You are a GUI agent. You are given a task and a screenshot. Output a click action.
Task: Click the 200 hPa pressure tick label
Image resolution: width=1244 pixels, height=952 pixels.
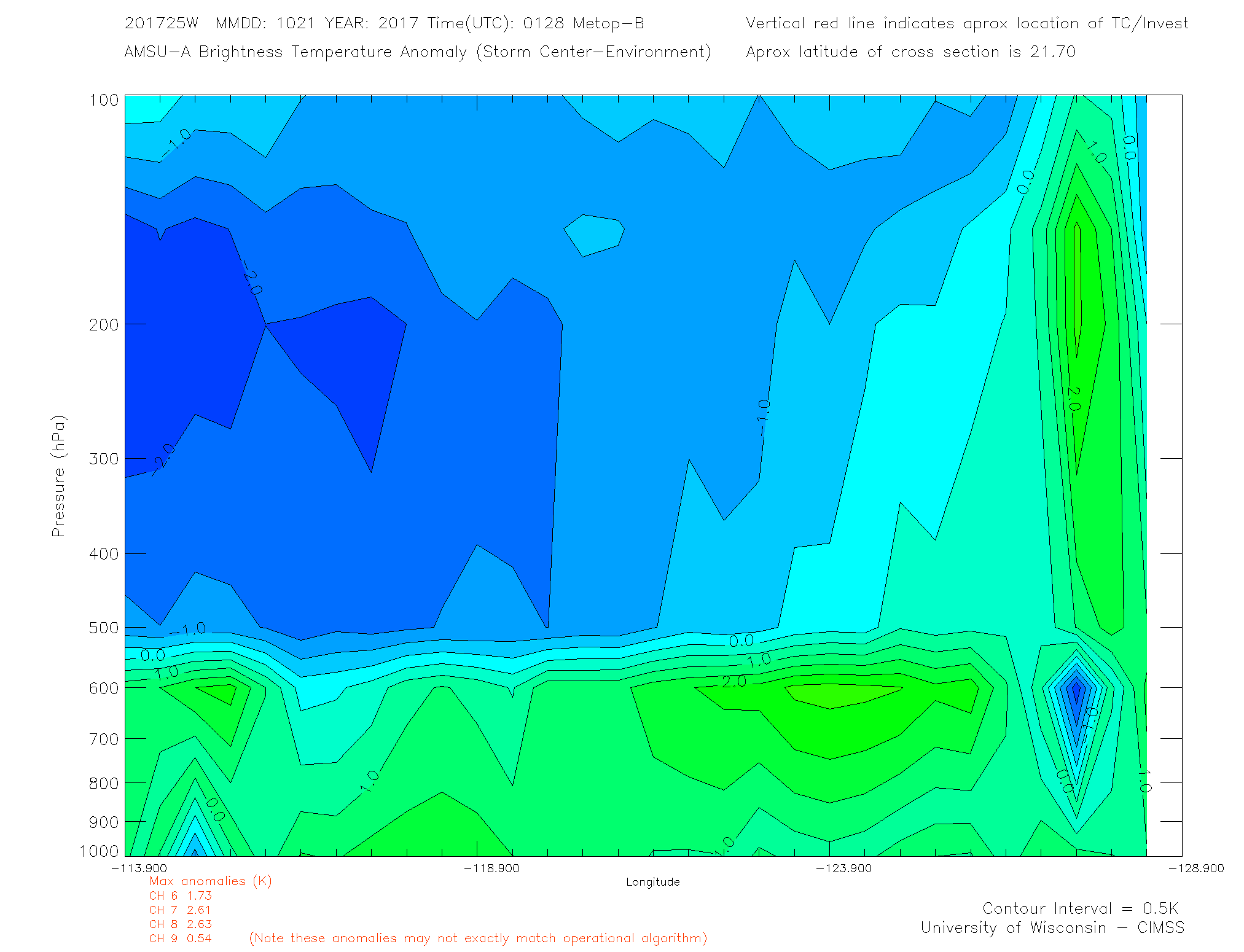[104, 324]
